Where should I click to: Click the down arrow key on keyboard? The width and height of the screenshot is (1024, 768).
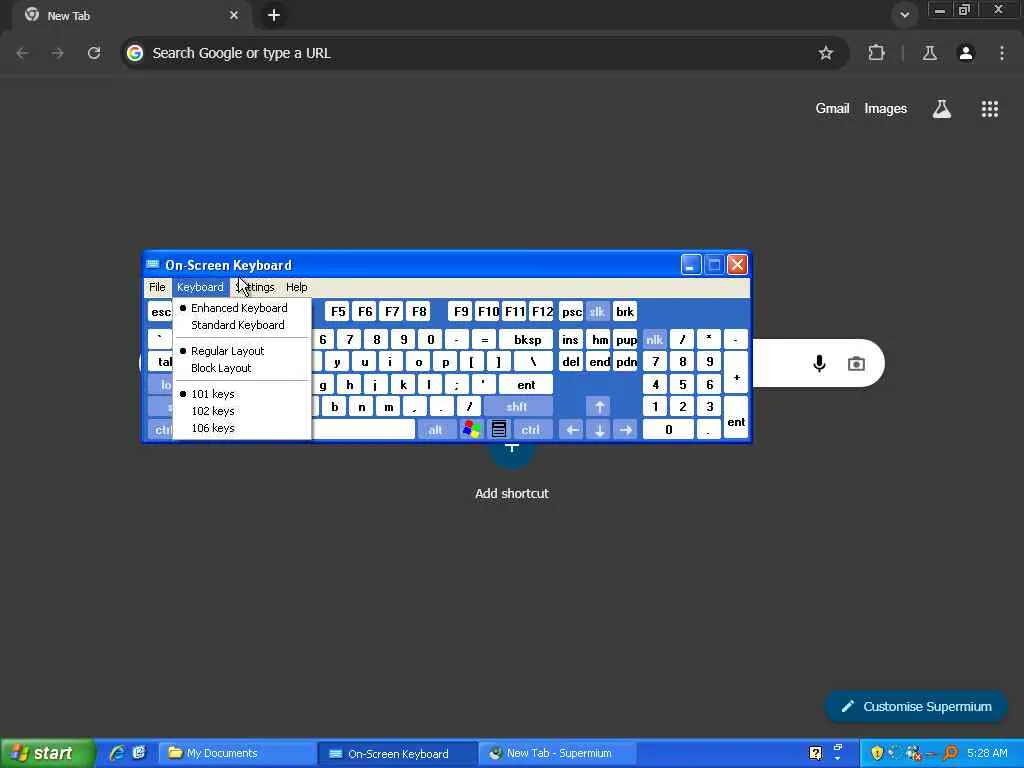[599, 430]
